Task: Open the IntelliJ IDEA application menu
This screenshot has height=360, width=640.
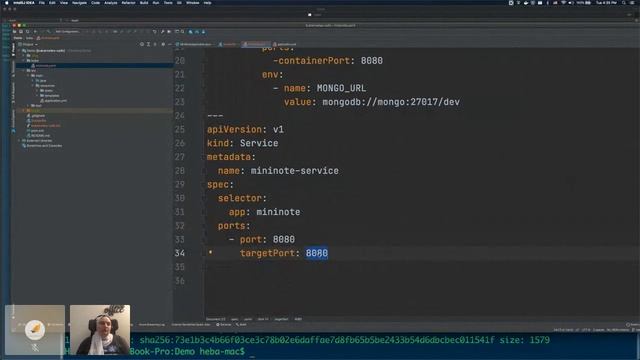Action: [24, 3]
